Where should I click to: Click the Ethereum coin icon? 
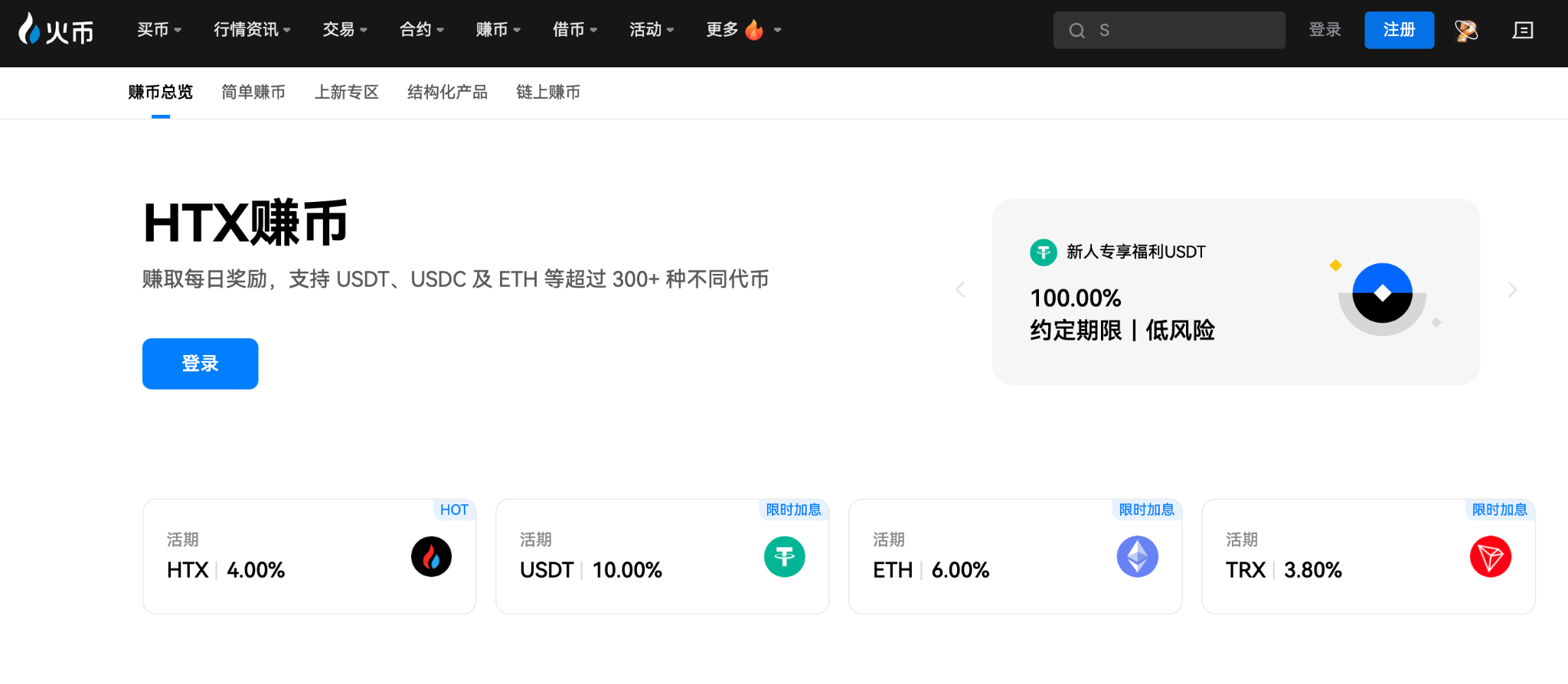(1137, 557)
